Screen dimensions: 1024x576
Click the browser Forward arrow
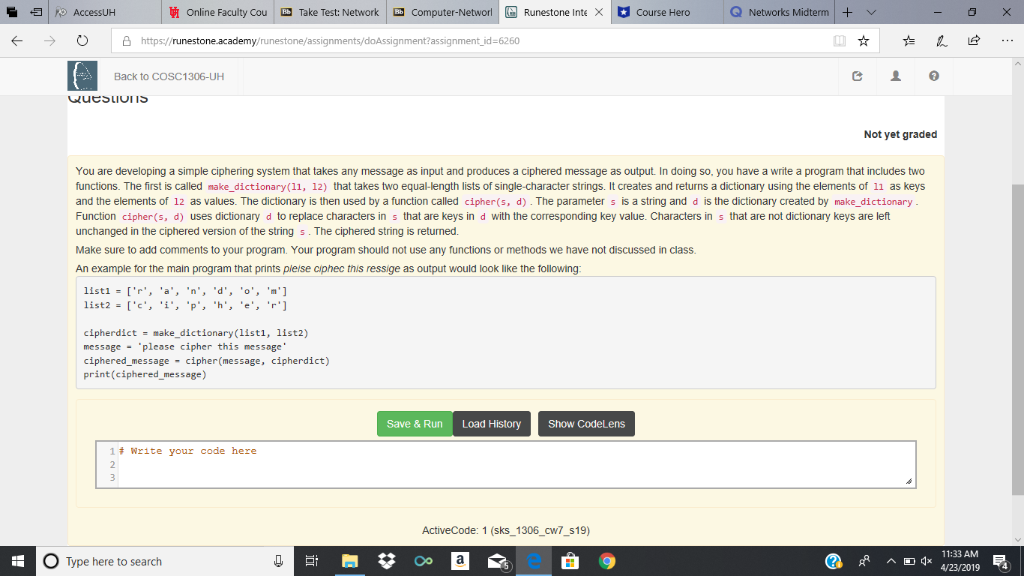[50, 40]
